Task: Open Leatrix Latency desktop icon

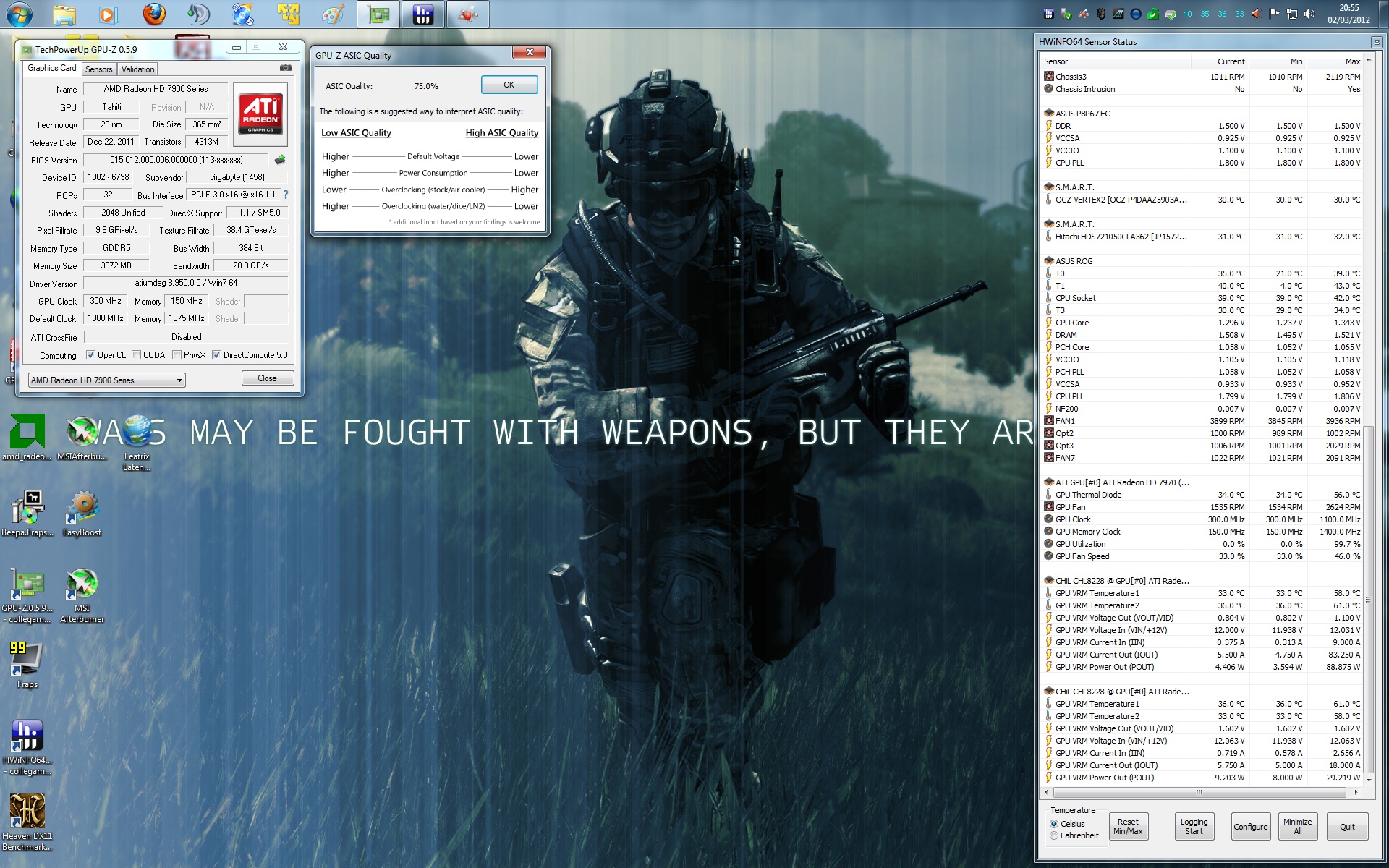Action: tap(137, 443)
